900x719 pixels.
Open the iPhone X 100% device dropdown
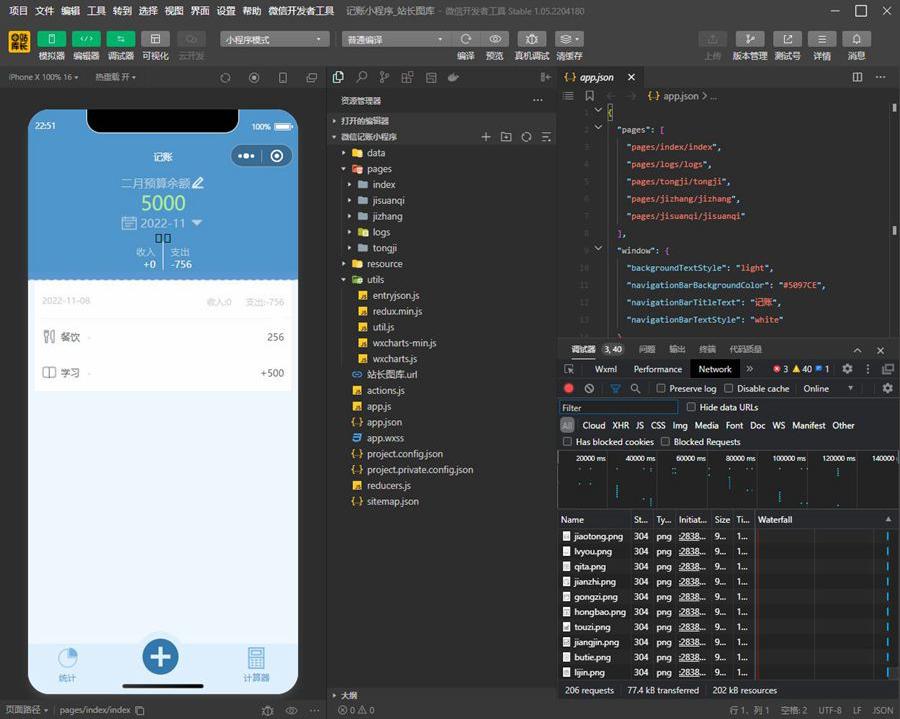point(44,77)
